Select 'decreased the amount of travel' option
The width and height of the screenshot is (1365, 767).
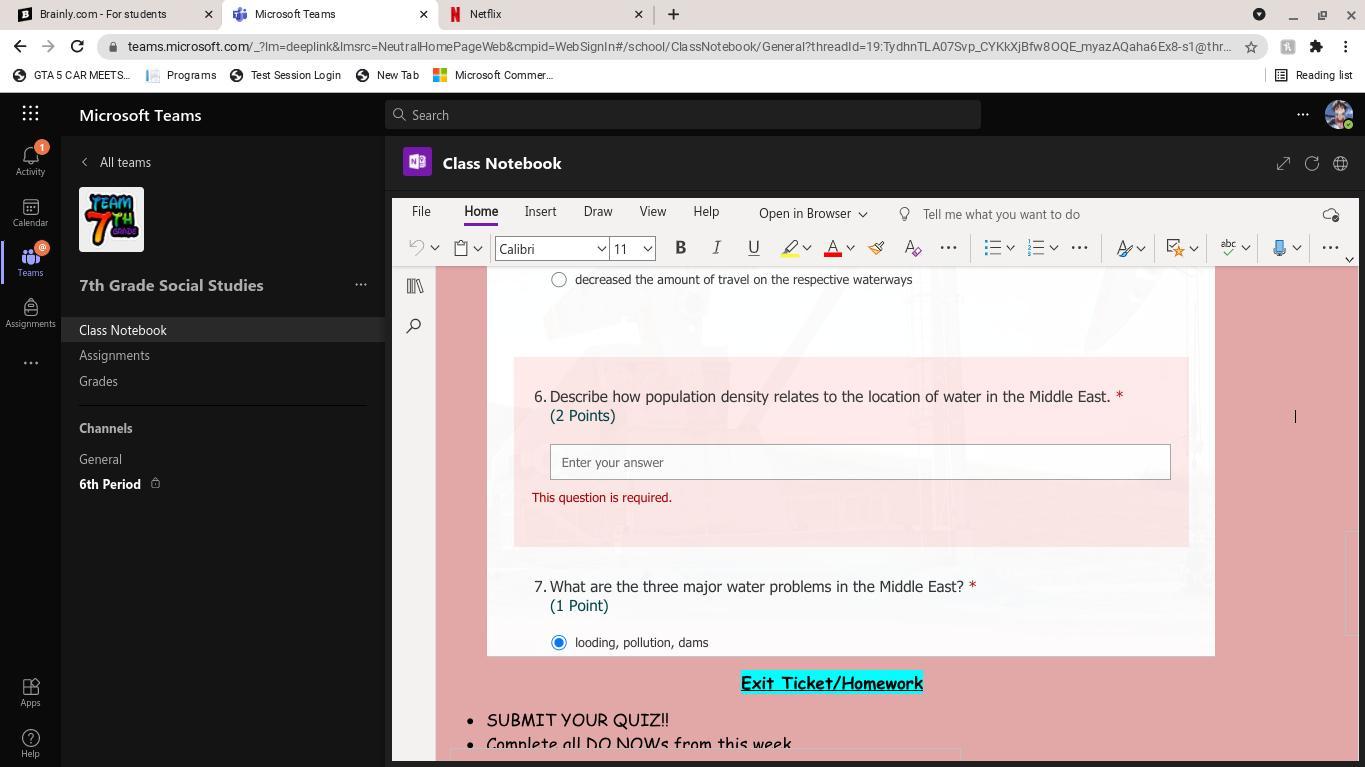(x=559, y=280)
